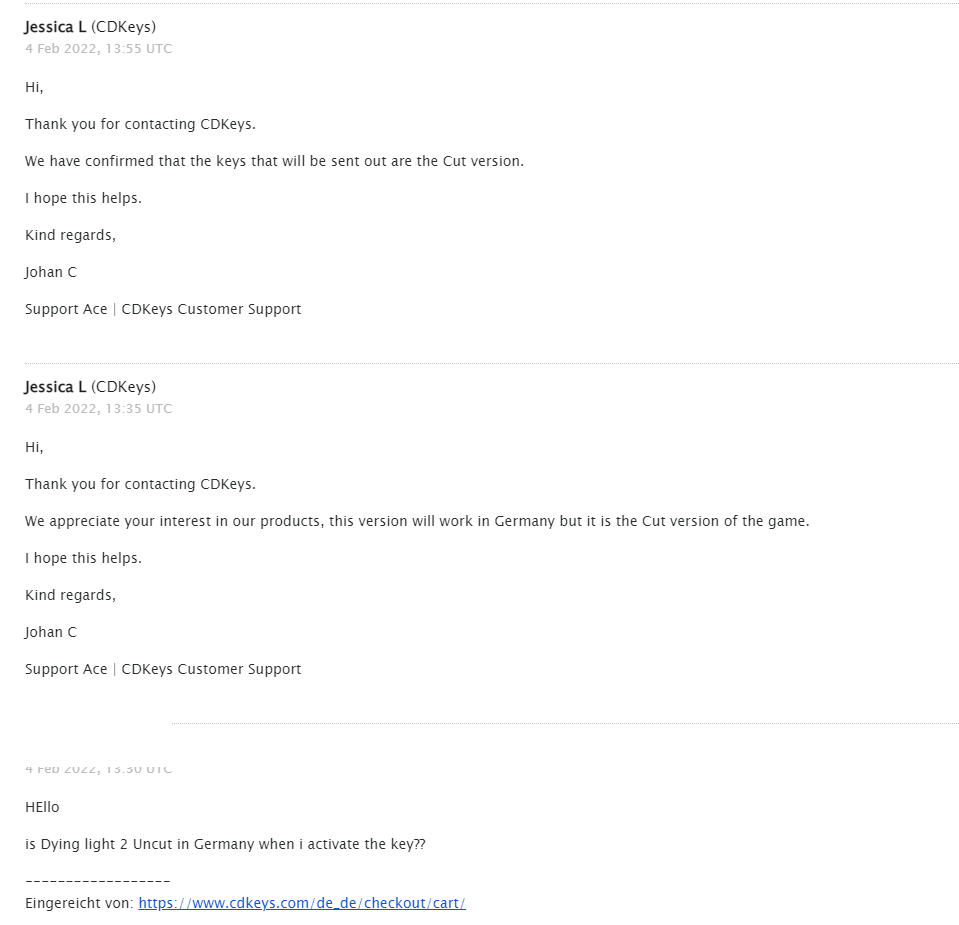This screenshot has height=925, width=959.
Task: Click 'Eingereicht von:' label text
Action: (79, 903)
